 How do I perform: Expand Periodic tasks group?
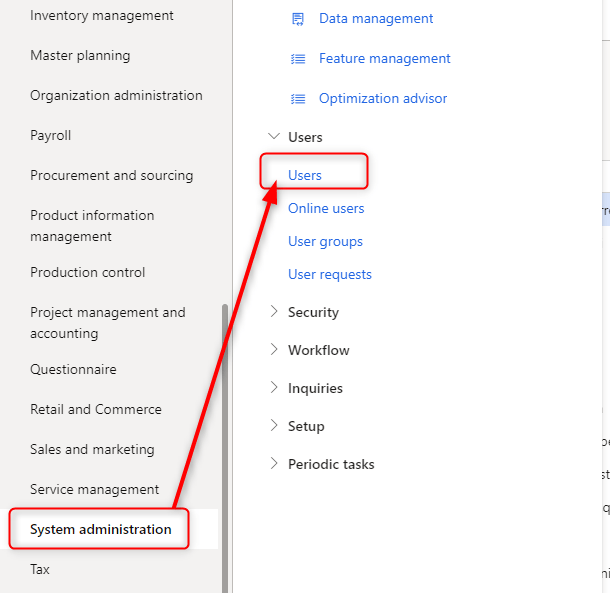click(273, 464)
